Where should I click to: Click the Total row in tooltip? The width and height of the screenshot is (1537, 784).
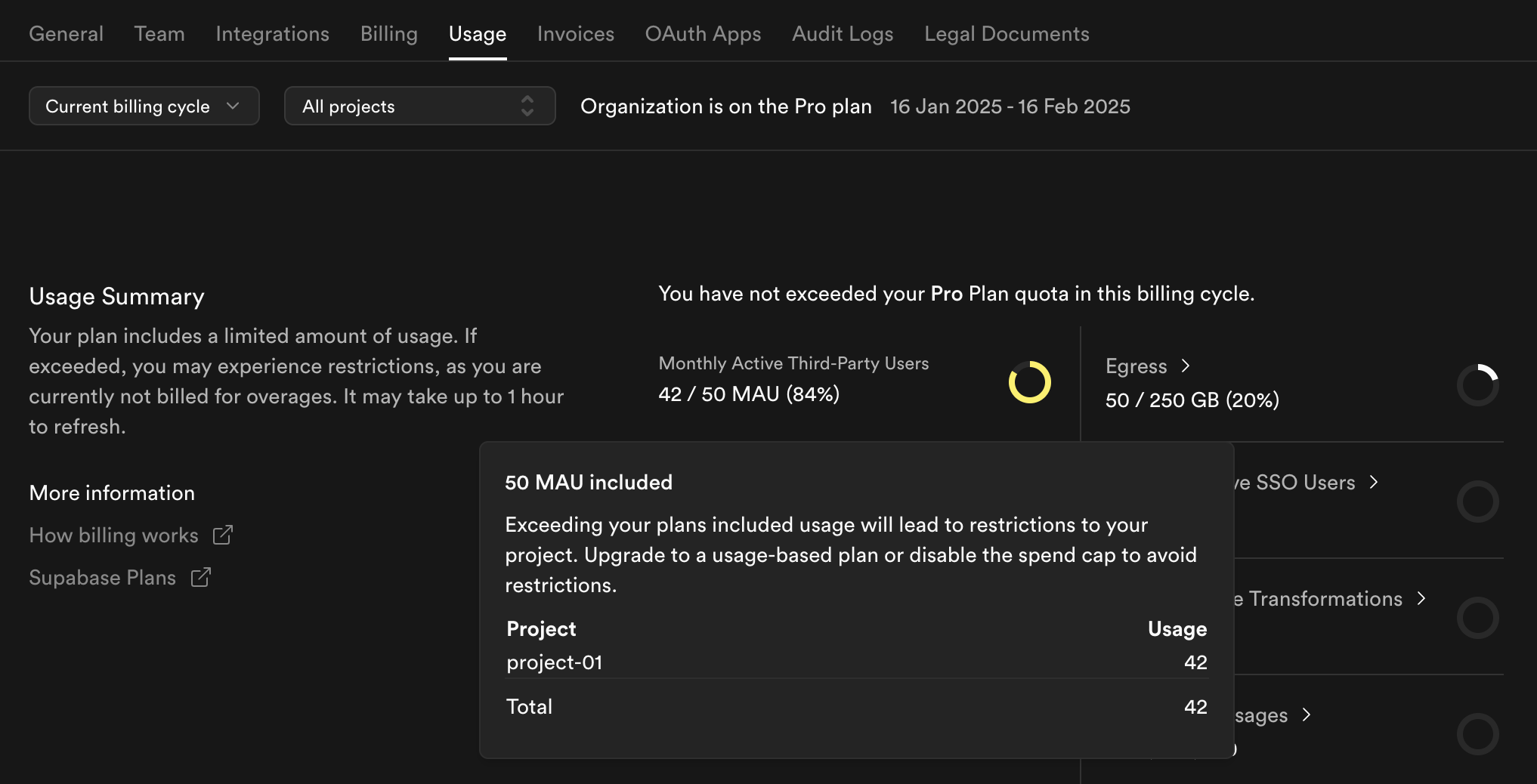point(856,707)
